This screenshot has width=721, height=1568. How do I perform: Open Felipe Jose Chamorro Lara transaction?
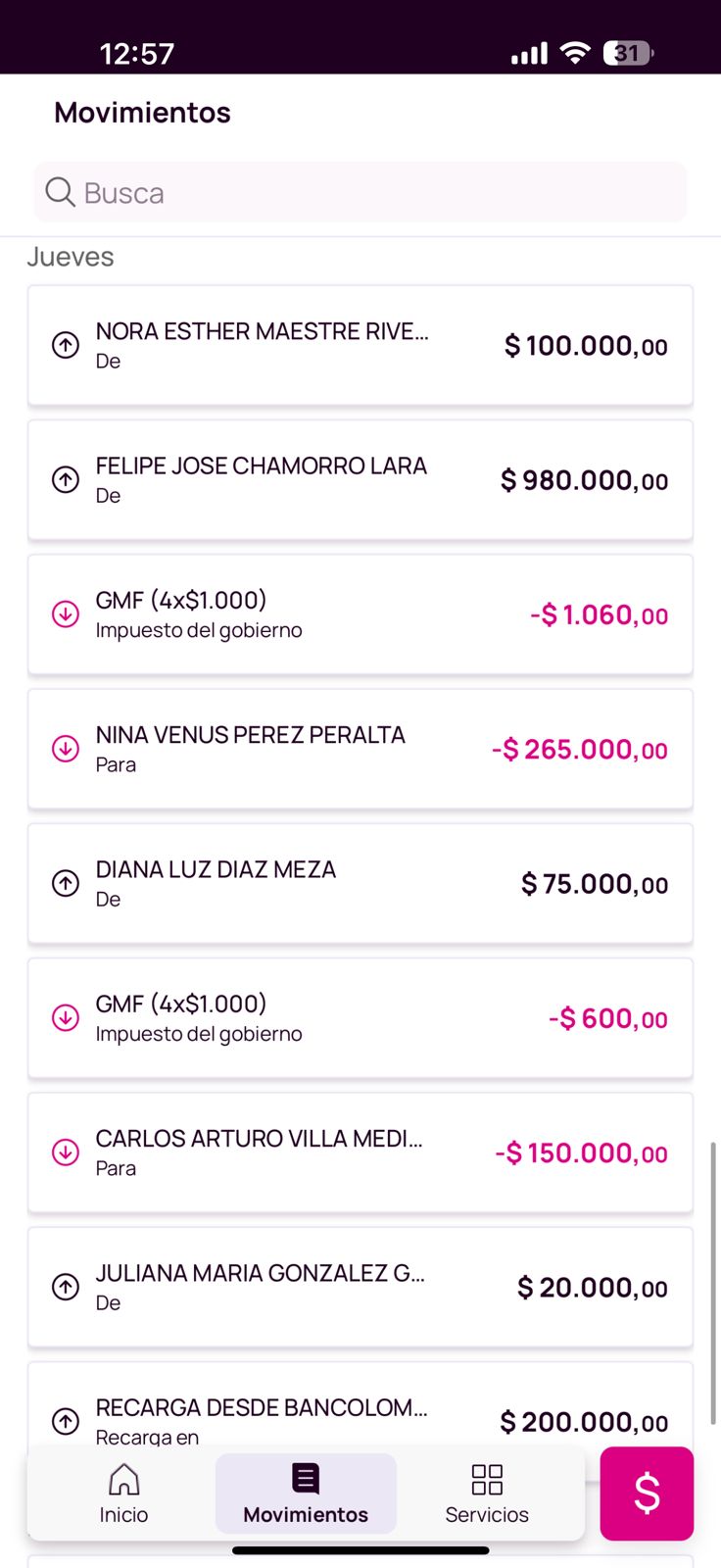pos(360,480)
